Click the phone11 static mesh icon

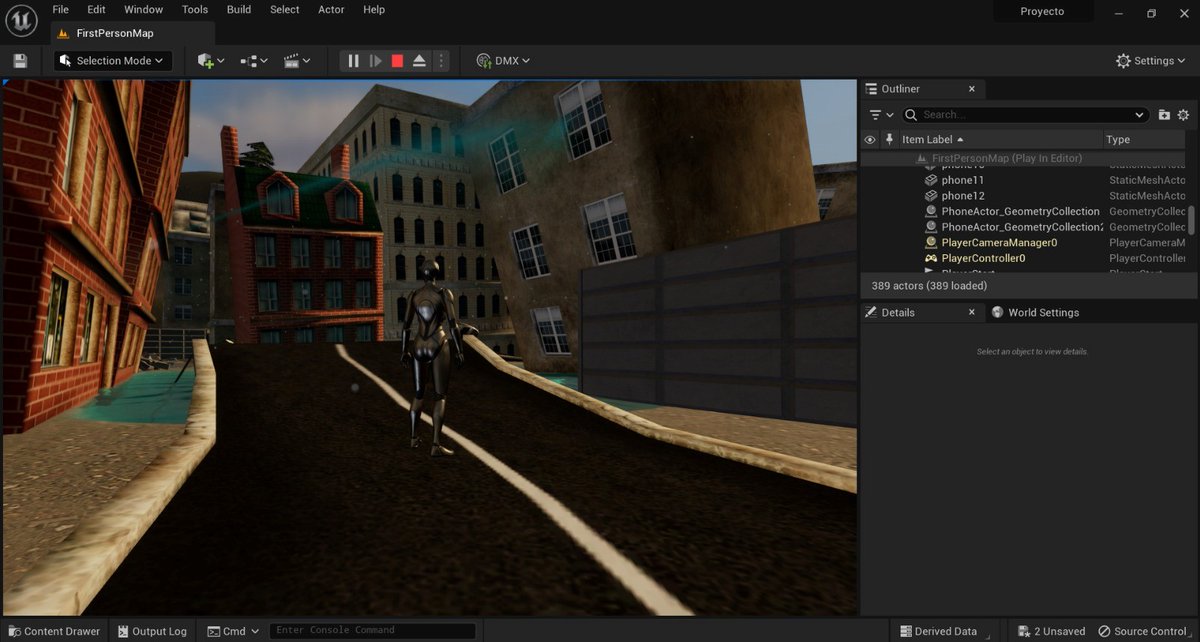tap(931, 180)
